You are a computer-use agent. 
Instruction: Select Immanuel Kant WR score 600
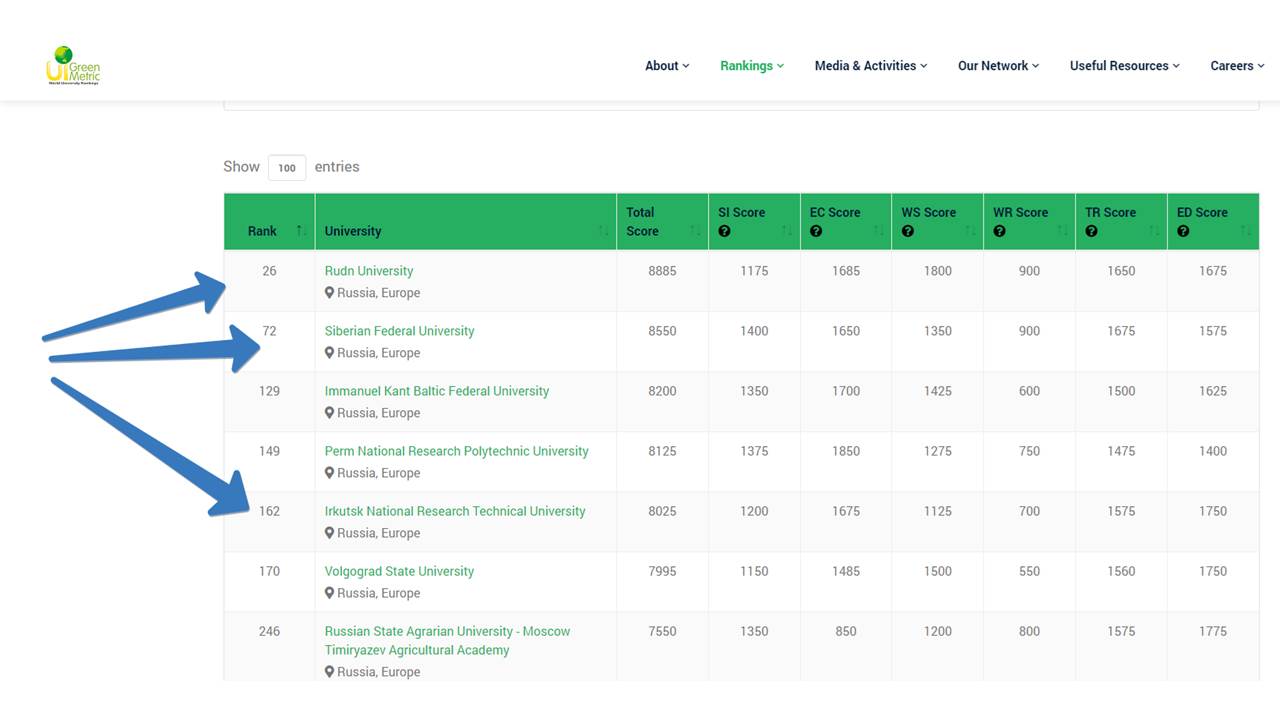[1030, 391]
